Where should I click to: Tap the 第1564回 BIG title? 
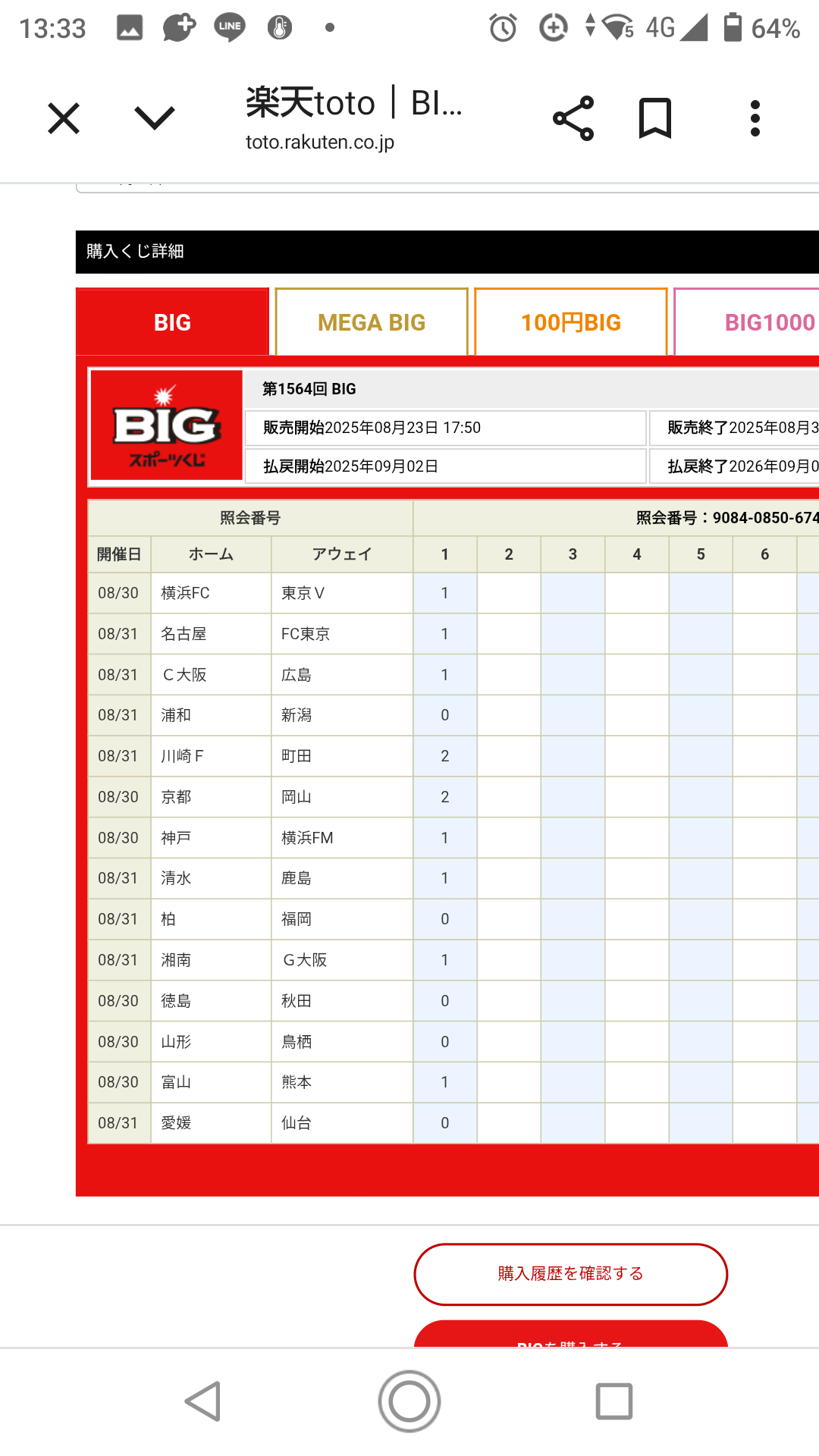click(309, 389)
